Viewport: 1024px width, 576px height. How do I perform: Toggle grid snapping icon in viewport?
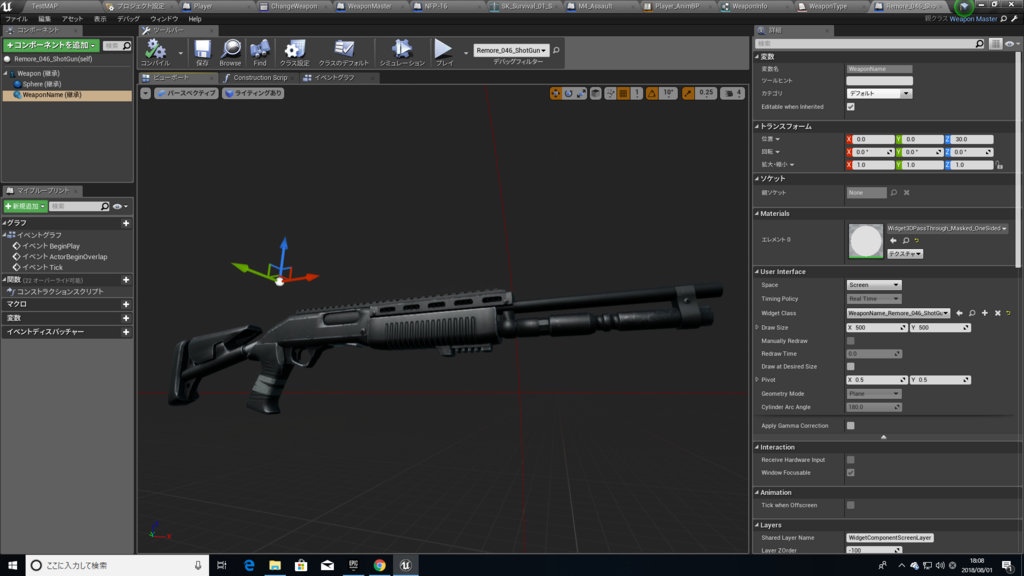tap(623, 93)
